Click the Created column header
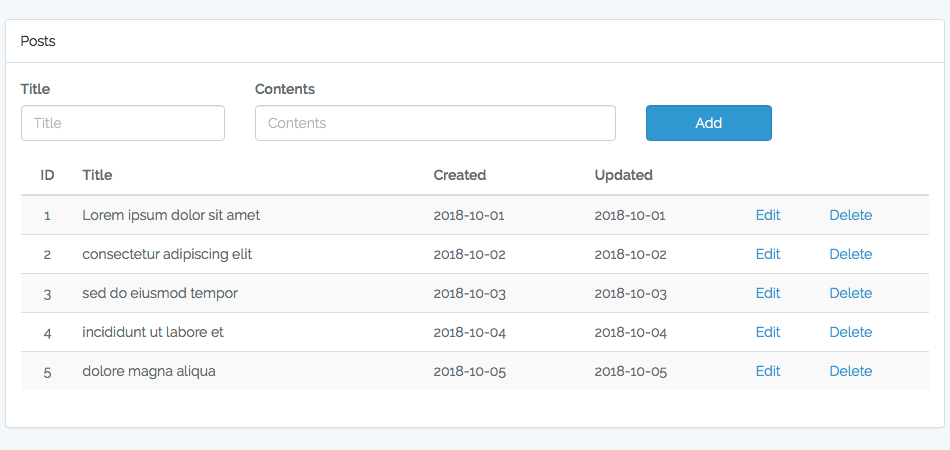The height and width of the screenshot is (450, 950). click(460, 175)
